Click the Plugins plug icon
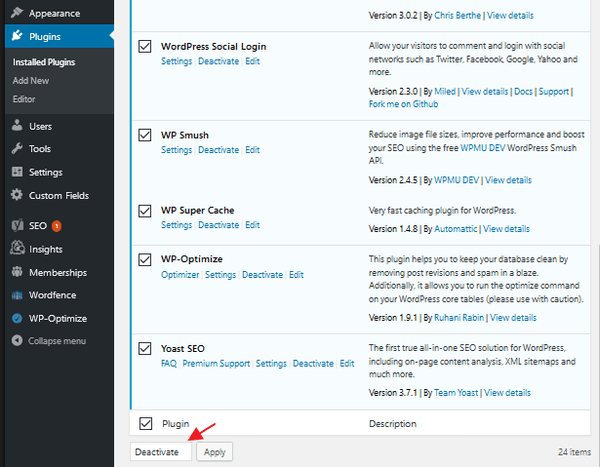Screen dimensions: 600x467 click(x=17, y=36)
